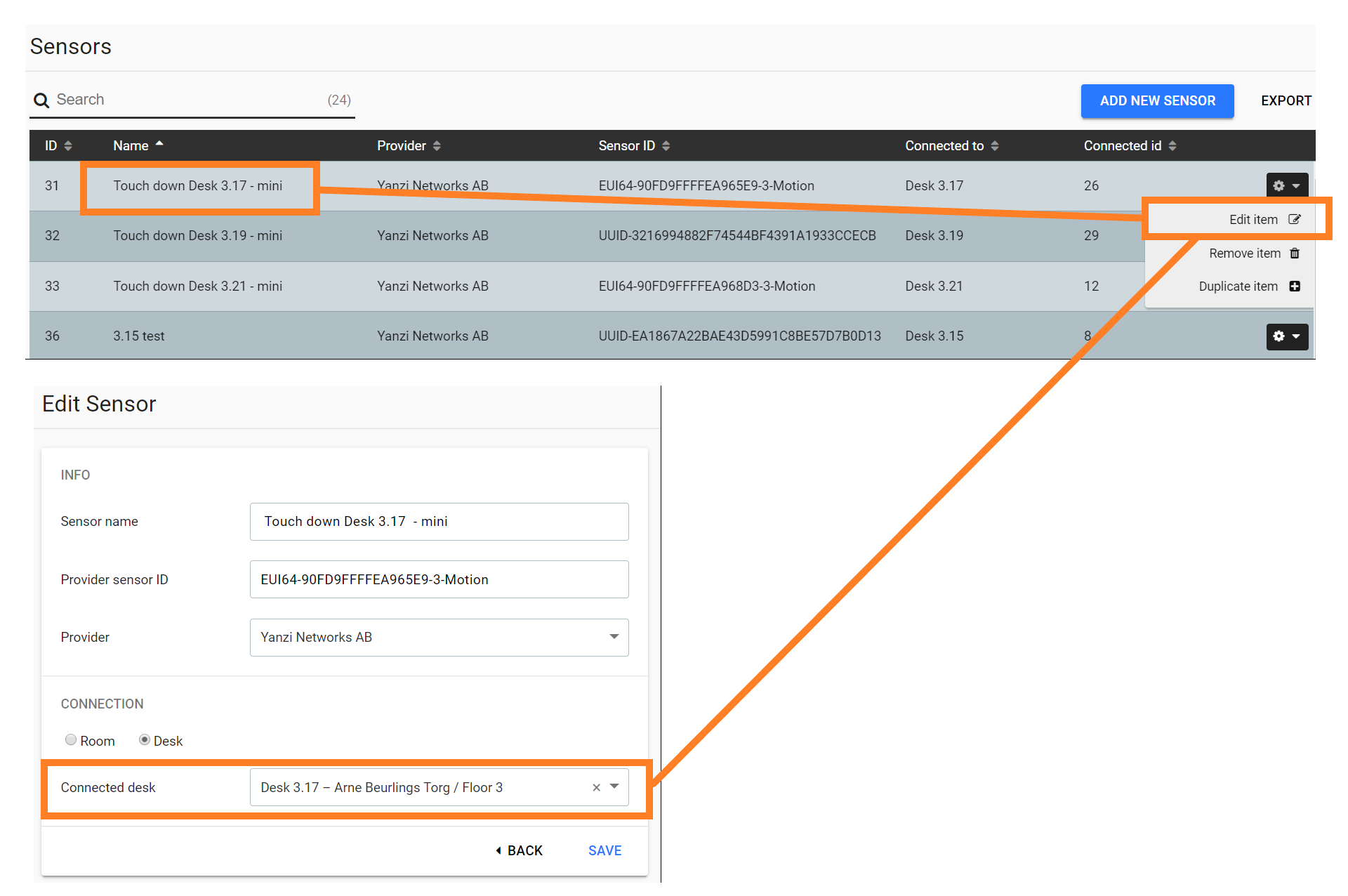Click connected id value 26
This screenshot has width=1348, height=896.
coord(1091,185)
